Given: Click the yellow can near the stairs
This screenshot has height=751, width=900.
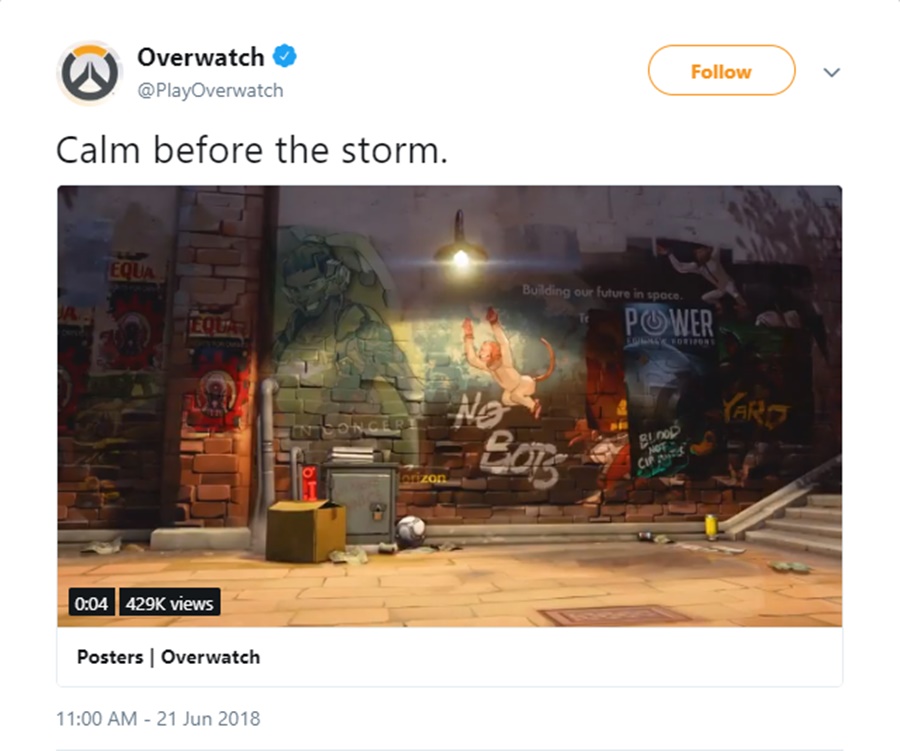Looking at the screenshot, I should (711, 527).
